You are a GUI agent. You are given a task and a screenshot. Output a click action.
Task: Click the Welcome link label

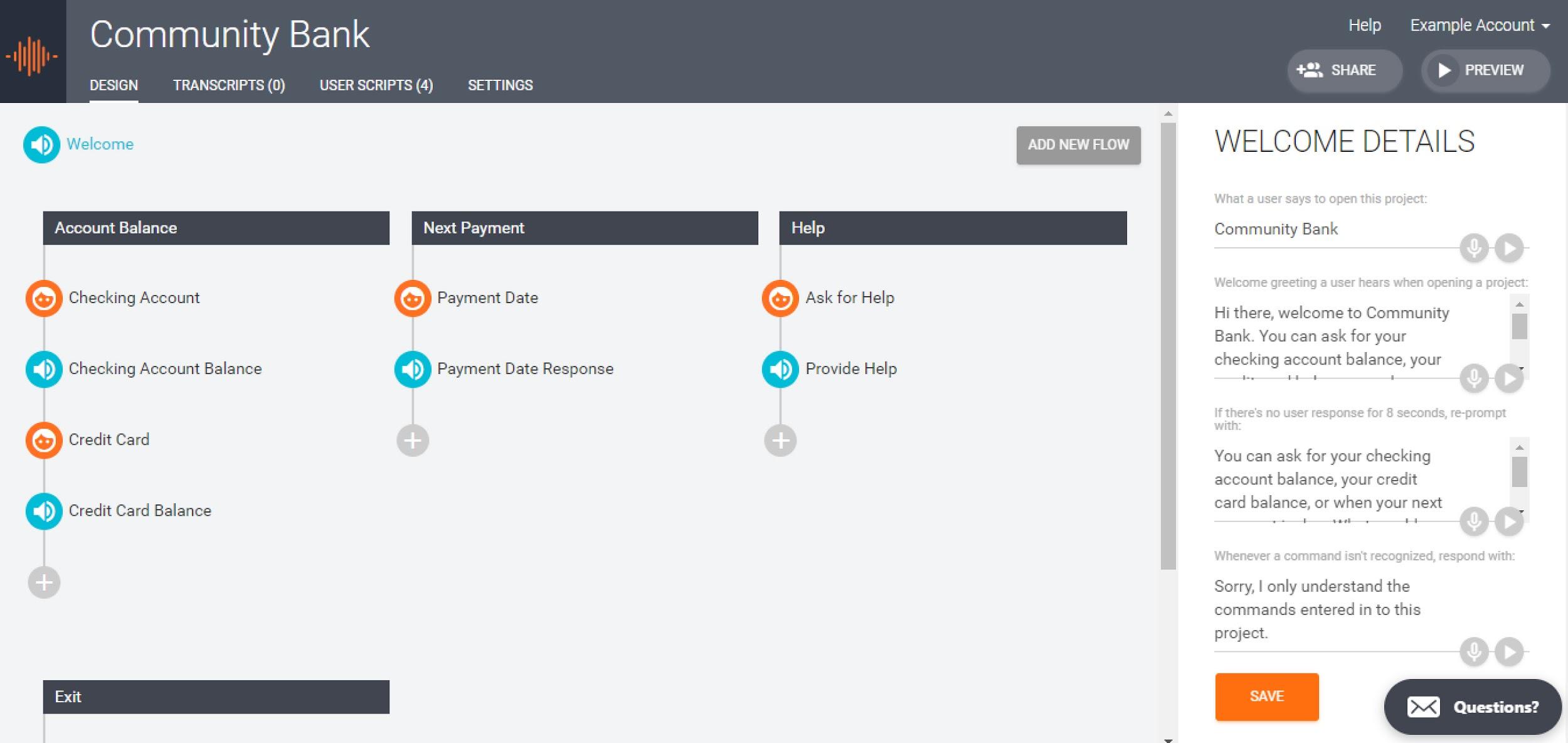100,144
